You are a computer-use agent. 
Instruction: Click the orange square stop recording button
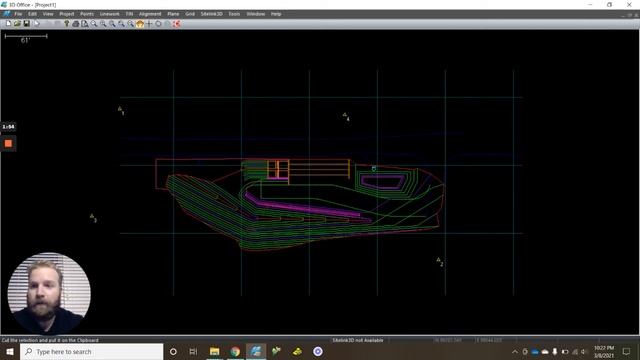click(8, 144)
